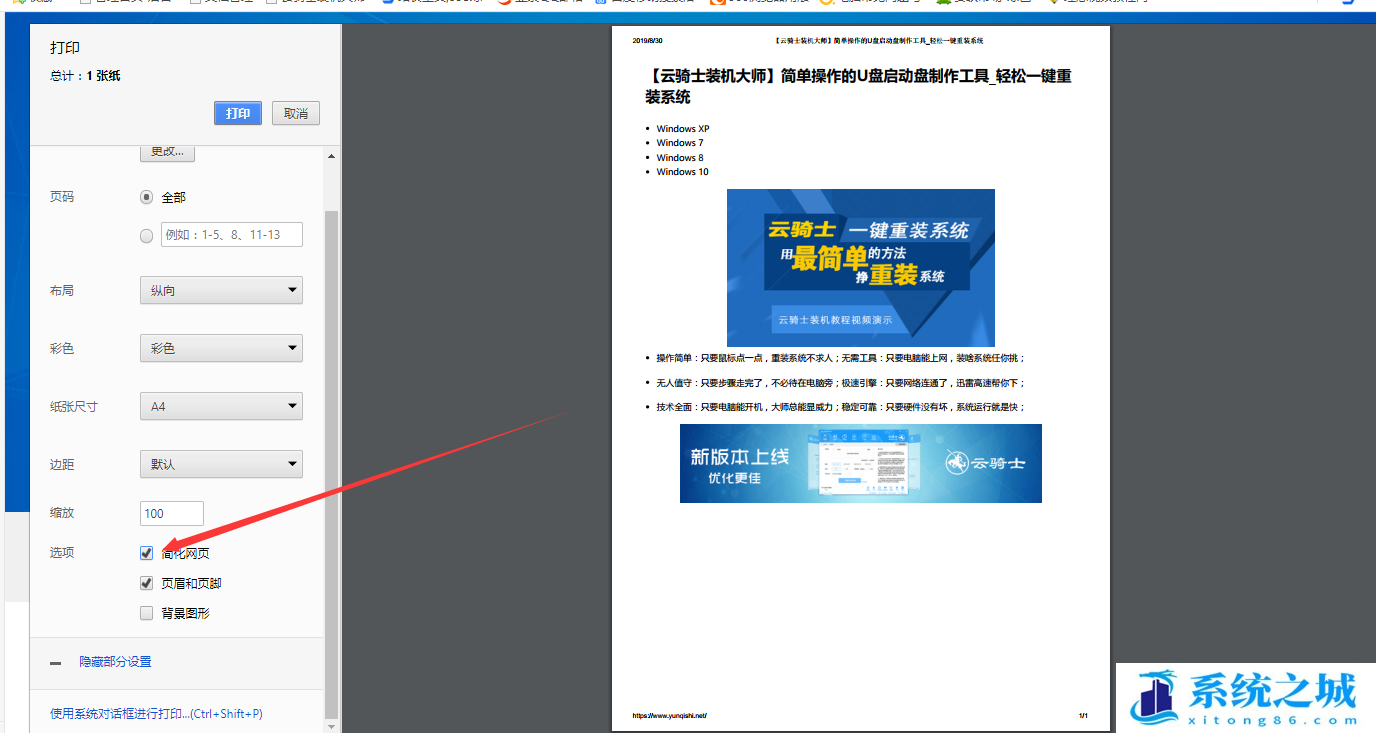Click the "Windows 8" bullet in preview
This screenshot has width=1376, height=733.
680,158
